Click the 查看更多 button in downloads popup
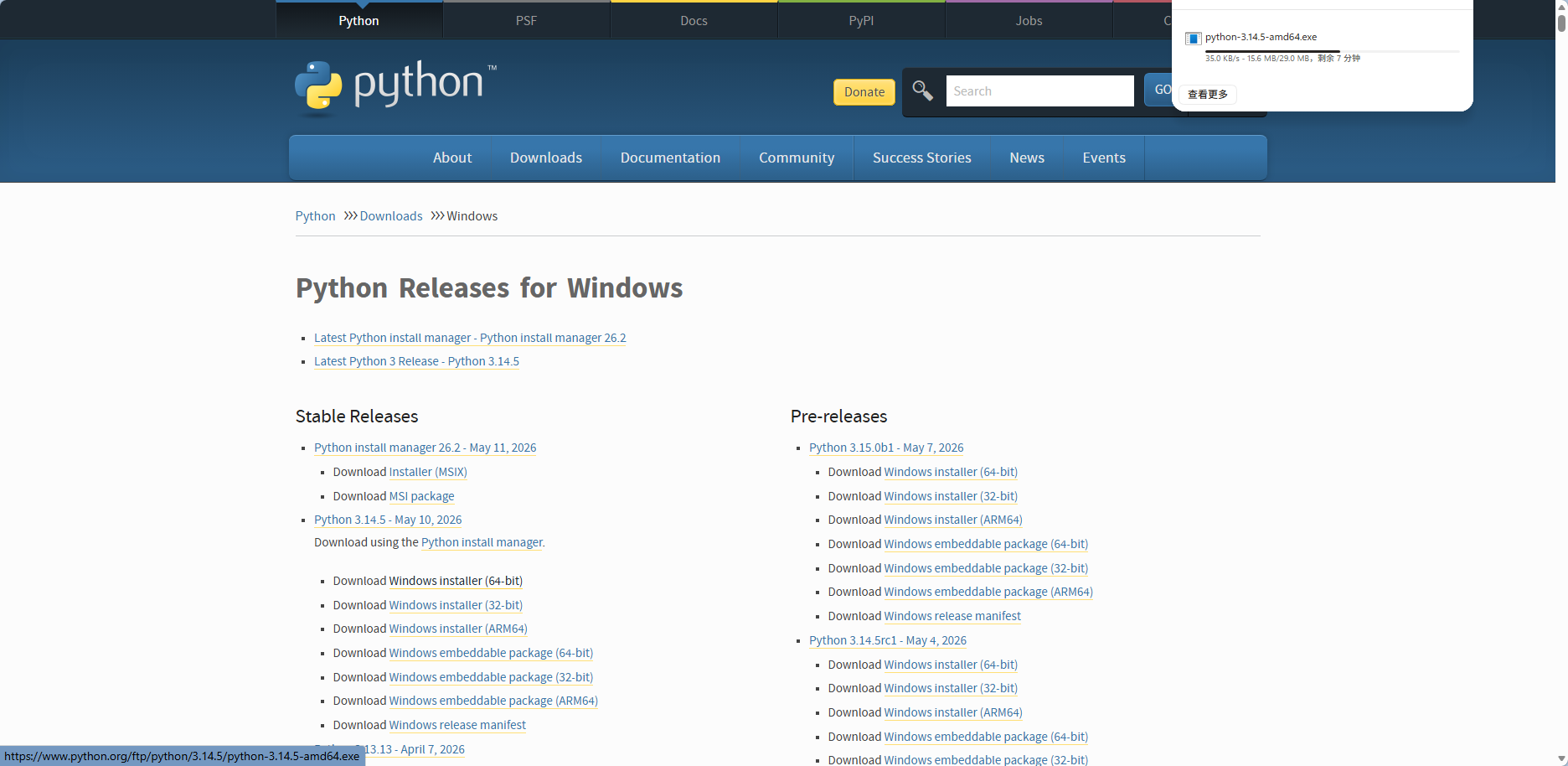 tap(1208, 95)
